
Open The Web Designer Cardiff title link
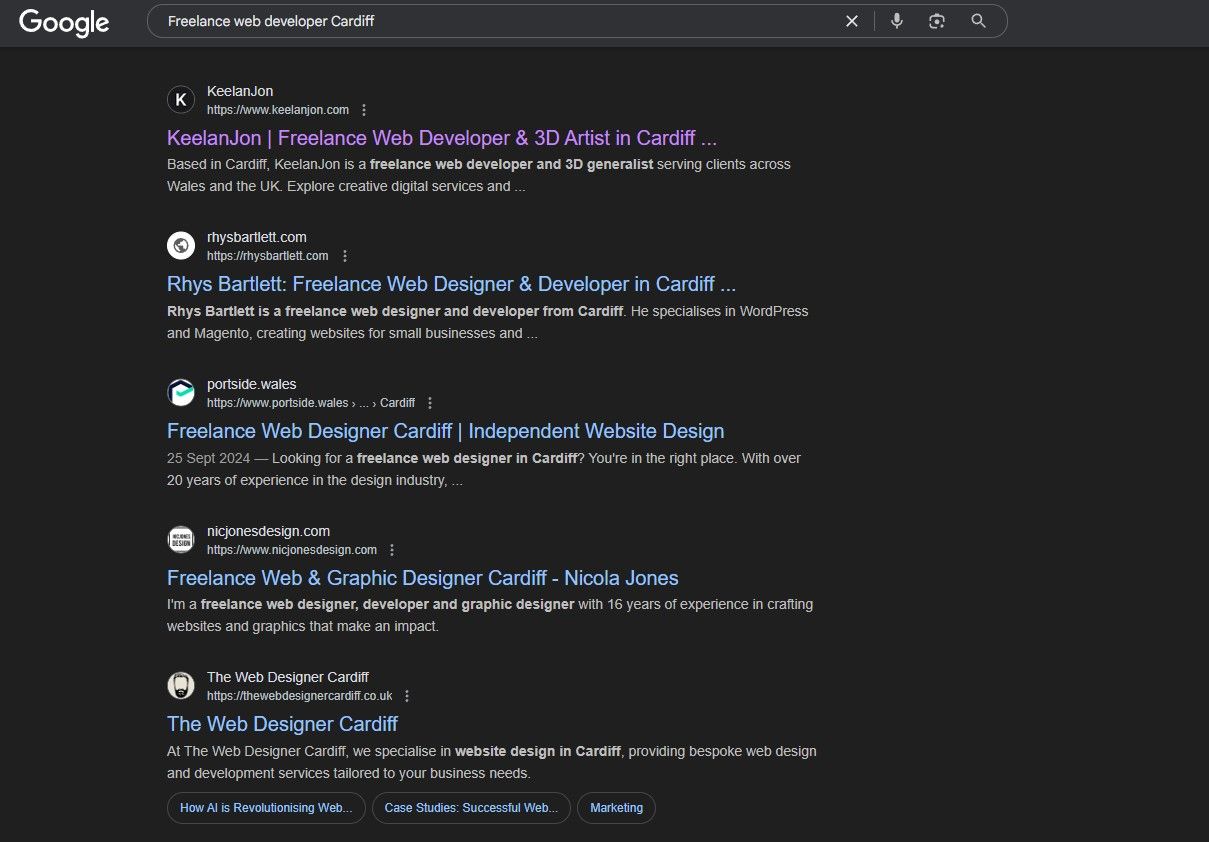pos(282,724)
